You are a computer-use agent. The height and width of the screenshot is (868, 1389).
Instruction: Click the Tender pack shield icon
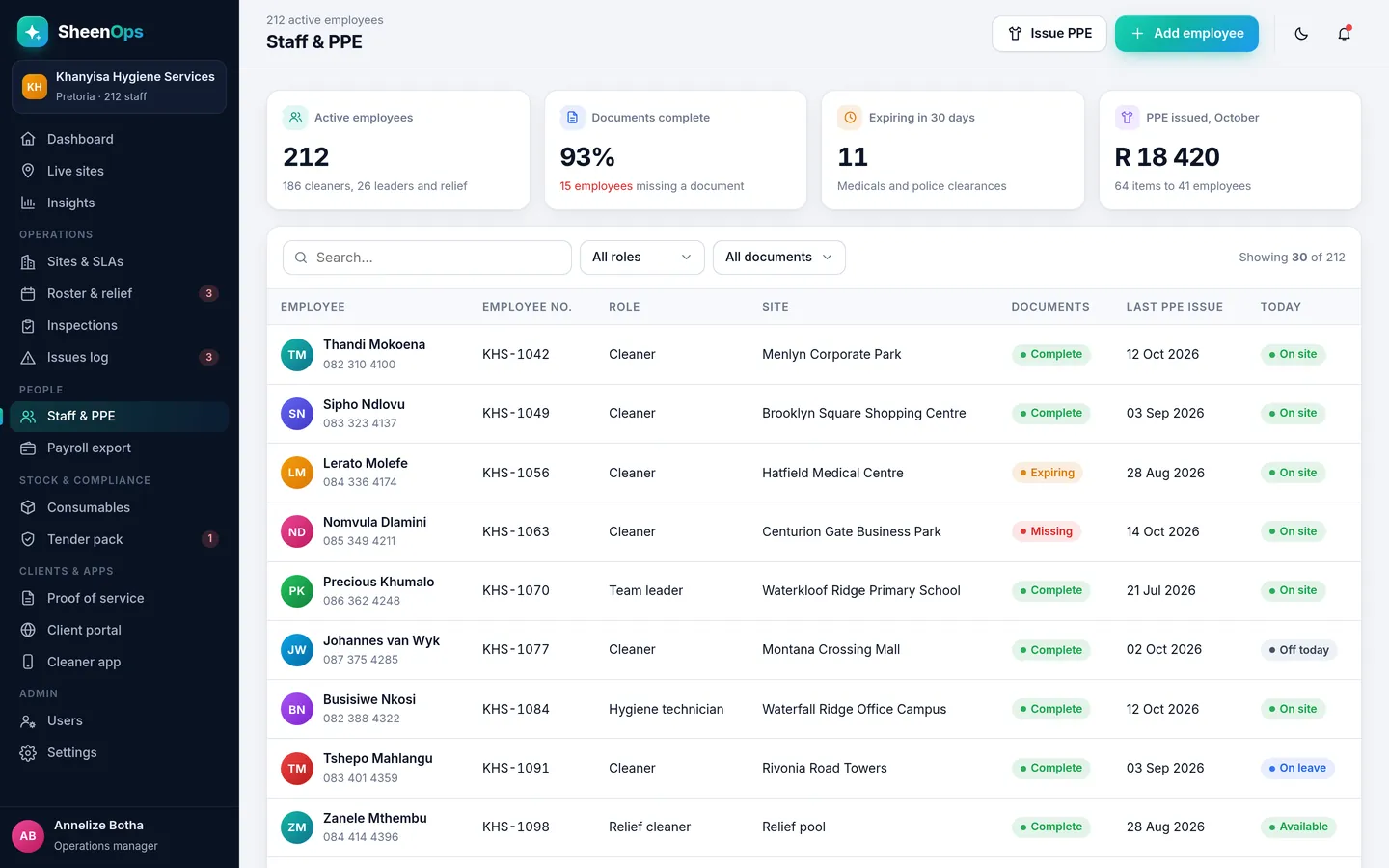coord(28,539)
